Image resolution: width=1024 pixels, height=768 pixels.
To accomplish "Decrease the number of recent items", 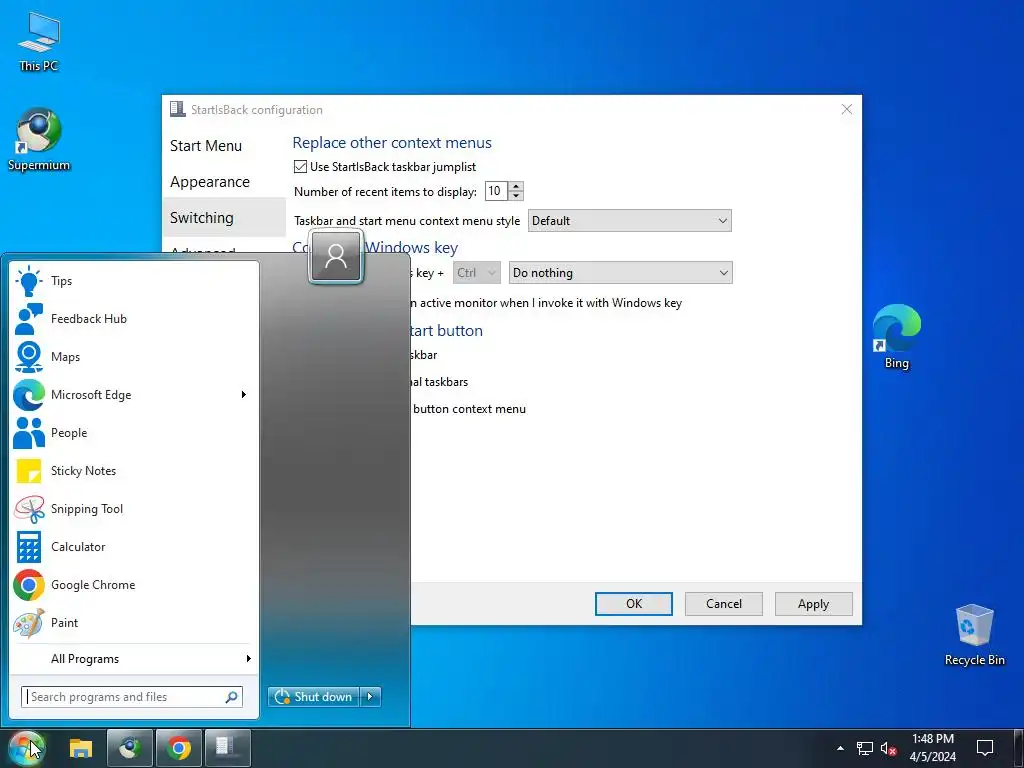I will tap(516, 196).
